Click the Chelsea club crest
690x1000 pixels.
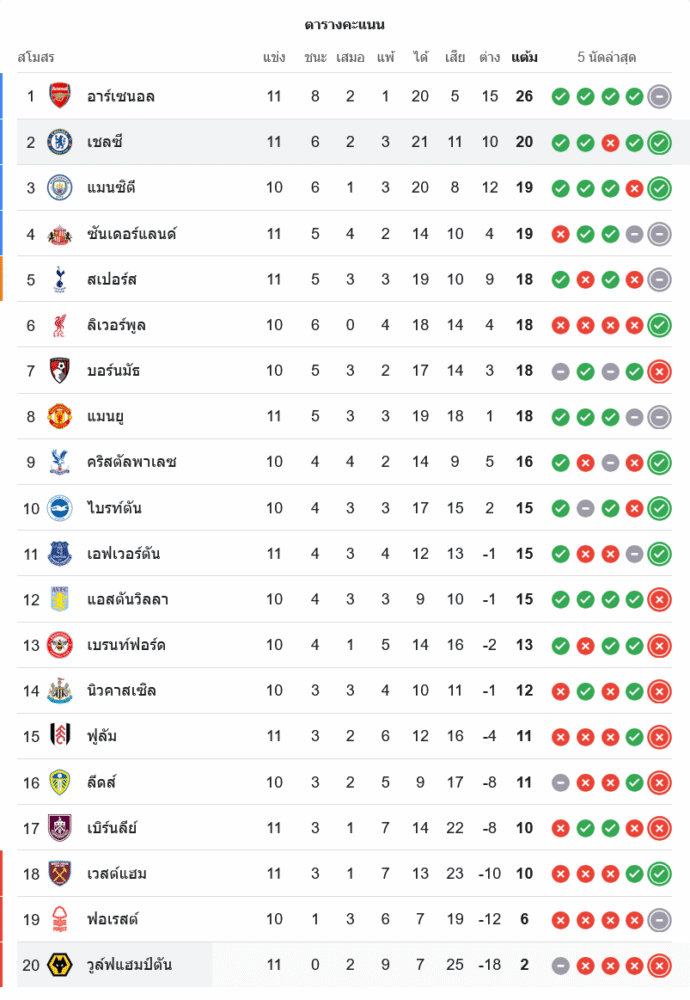pyautogui.click(x=60, y=142)
